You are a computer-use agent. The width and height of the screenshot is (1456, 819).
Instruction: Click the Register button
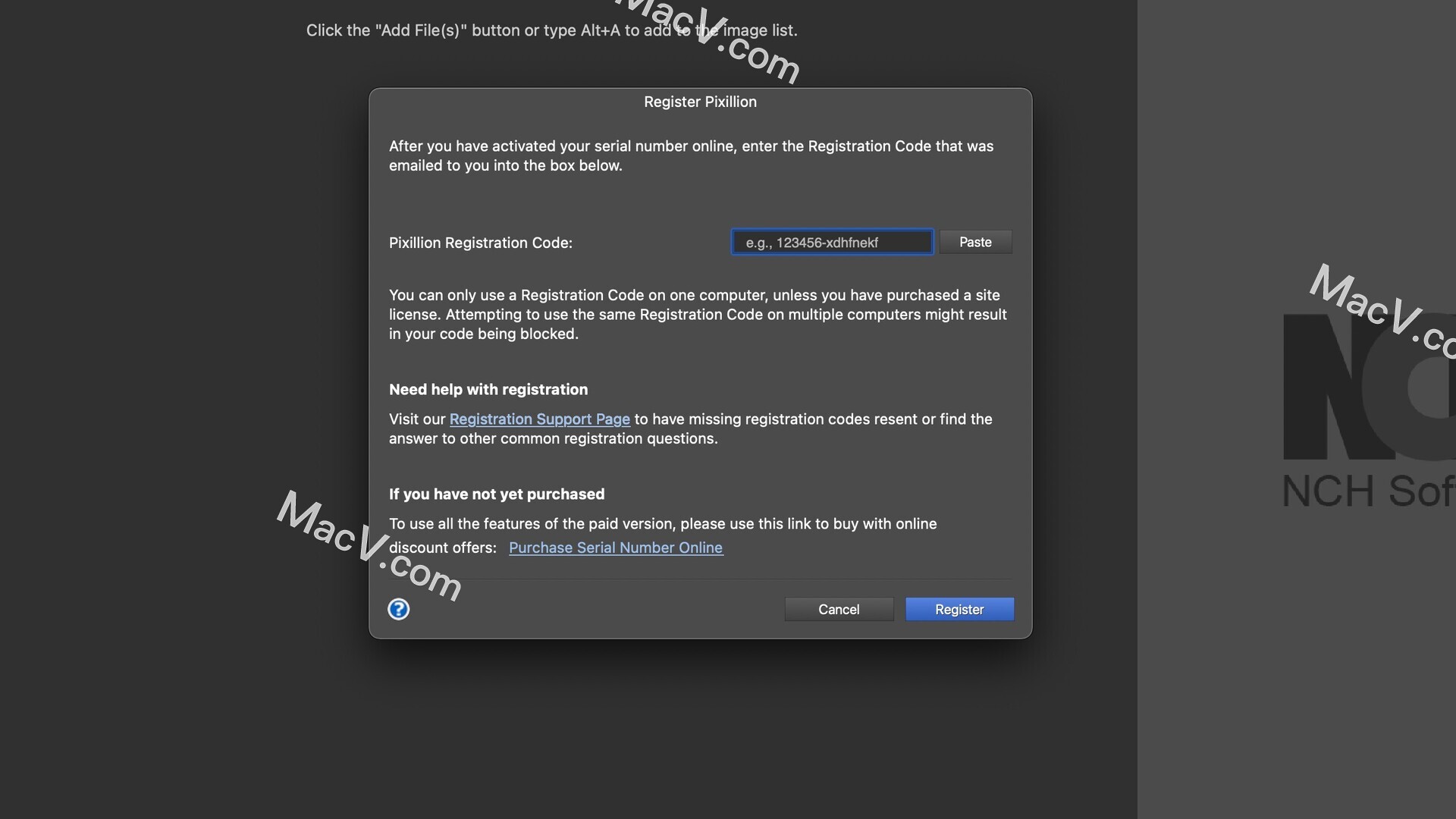[959, 609]
